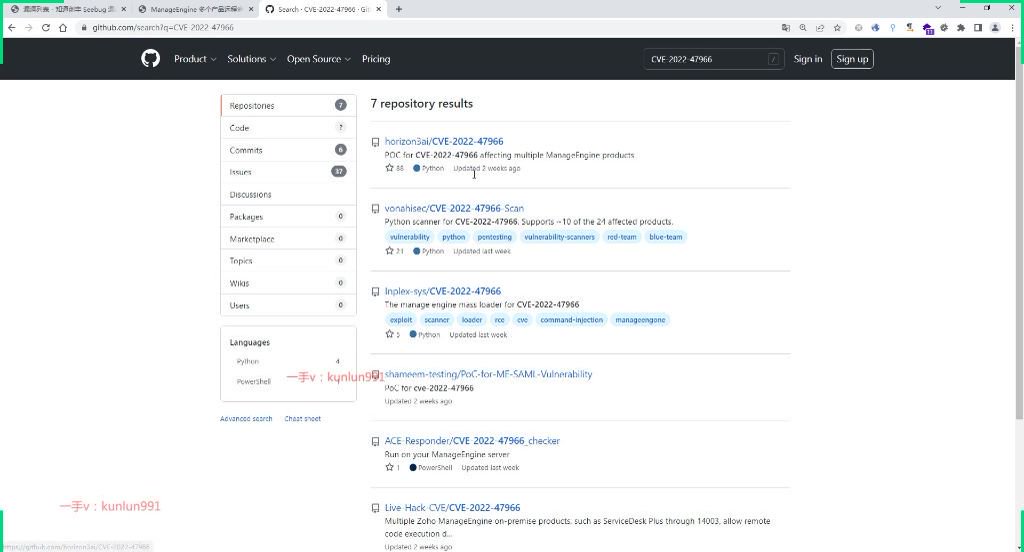Close the Seebug tab
Screen dimensions: 1024x552
[123, 9]
